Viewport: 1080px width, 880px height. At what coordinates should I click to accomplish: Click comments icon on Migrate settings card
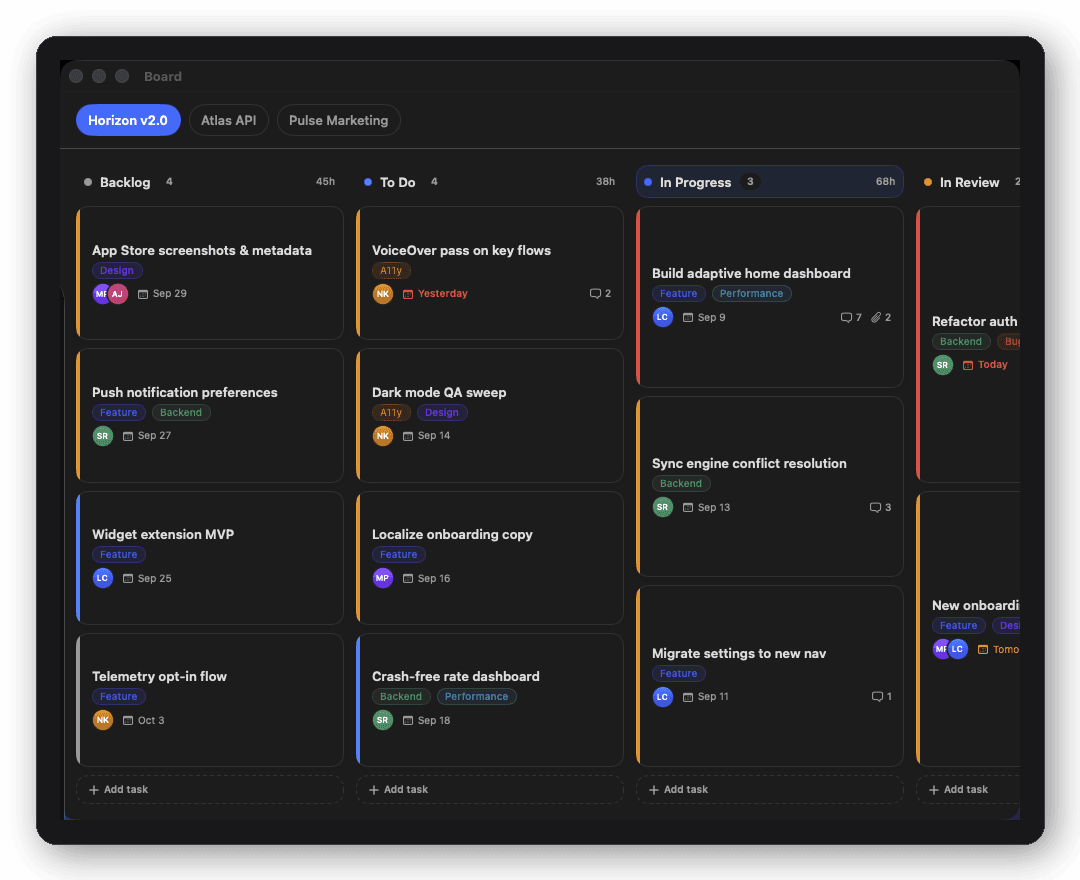tap(877, 697)
